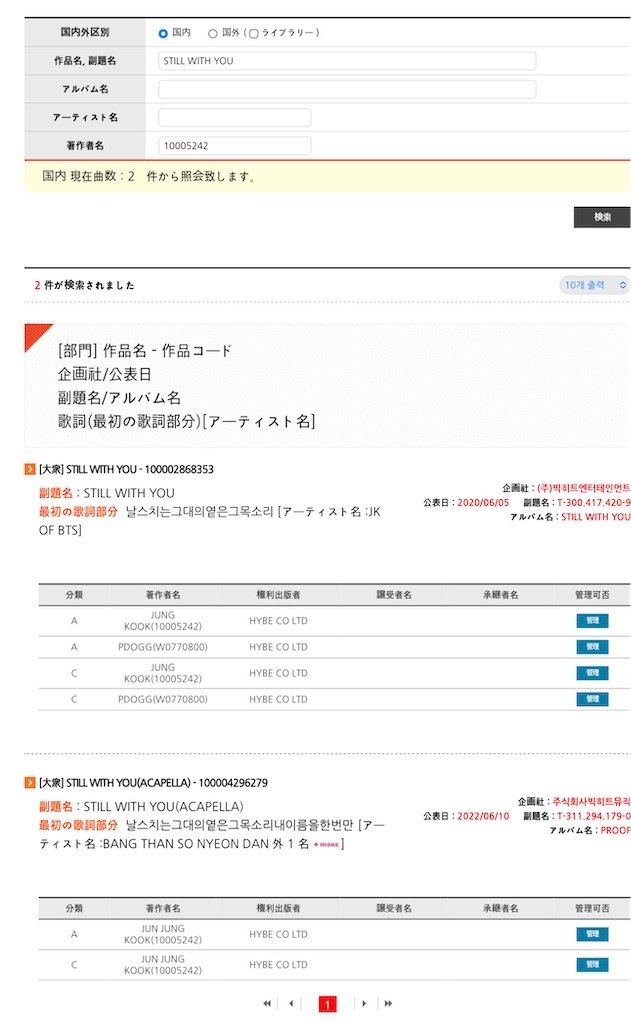Go to previous page with single-left arrow
The width and height of the screenshot is (631, 1024).
pyautogui.click(x=291, y=1004)
